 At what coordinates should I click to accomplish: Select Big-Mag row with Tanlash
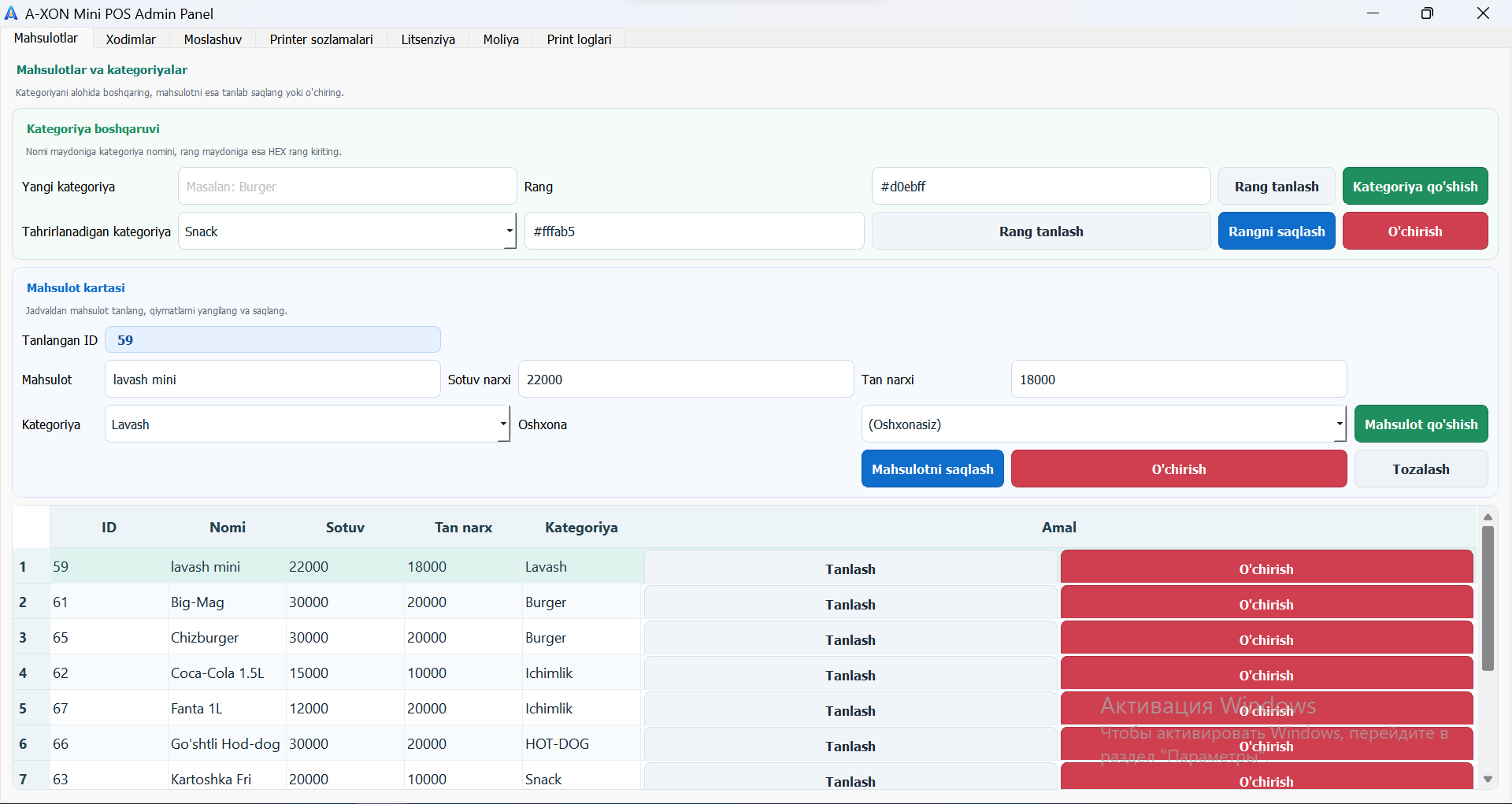tap(850, 605)
